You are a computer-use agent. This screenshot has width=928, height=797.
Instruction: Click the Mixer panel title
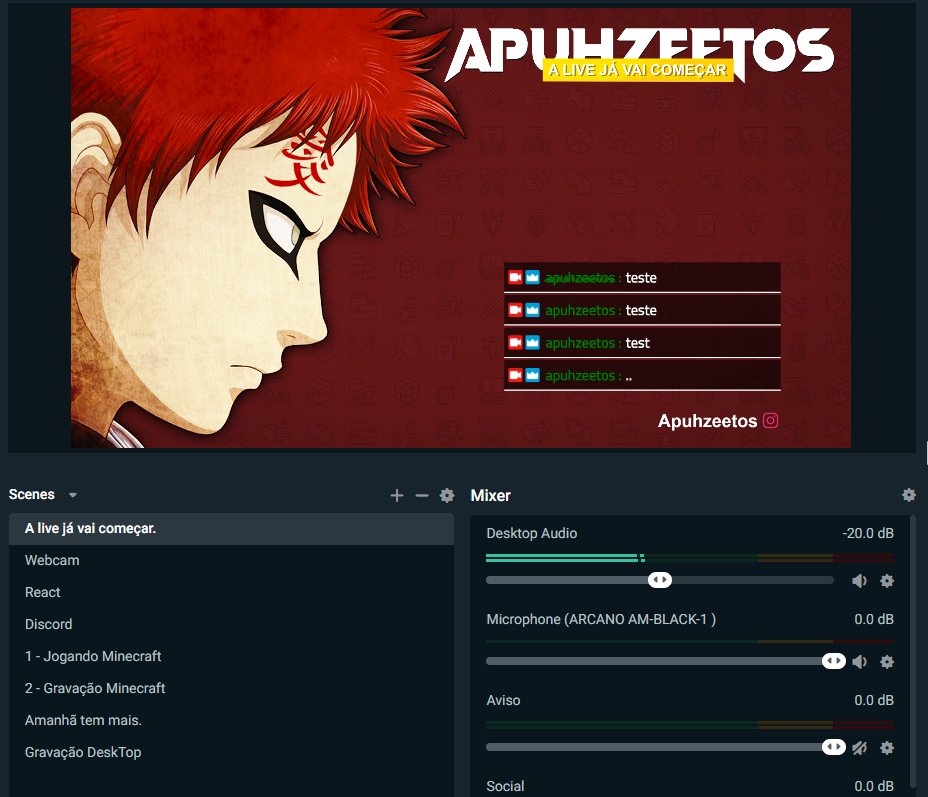tap(490, 495)
